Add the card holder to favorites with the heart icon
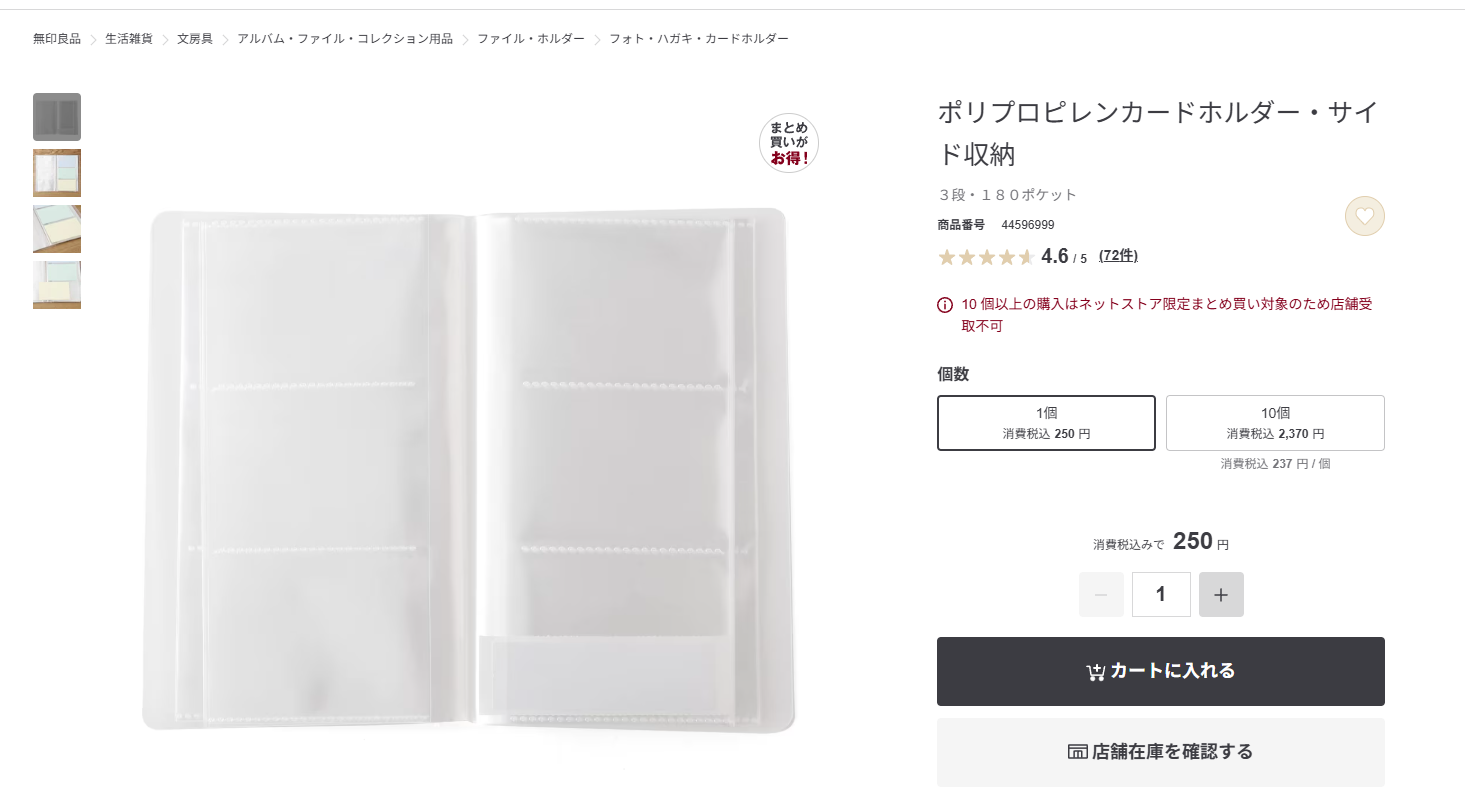Viewport: 1465px width, 789px height. point(1364,216)
